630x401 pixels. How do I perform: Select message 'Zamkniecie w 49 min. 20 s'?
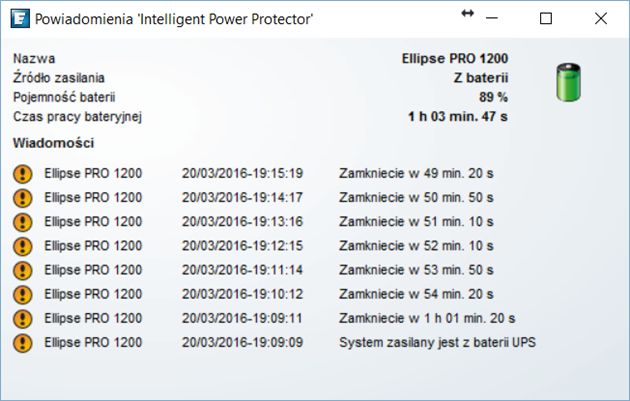coord(416,174)
